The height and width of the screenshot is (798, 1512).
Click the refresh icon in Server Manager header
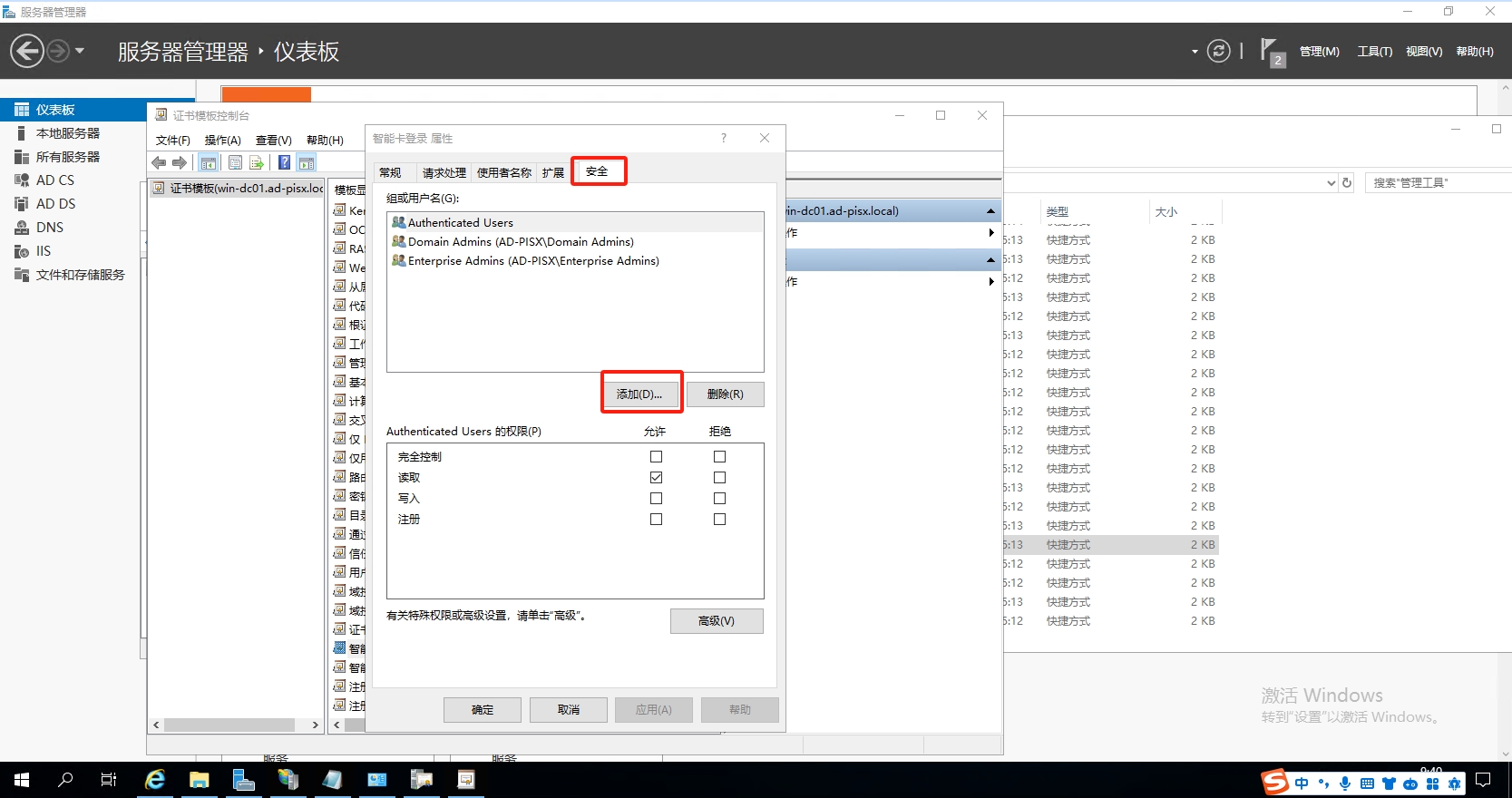pos(1219,51)
